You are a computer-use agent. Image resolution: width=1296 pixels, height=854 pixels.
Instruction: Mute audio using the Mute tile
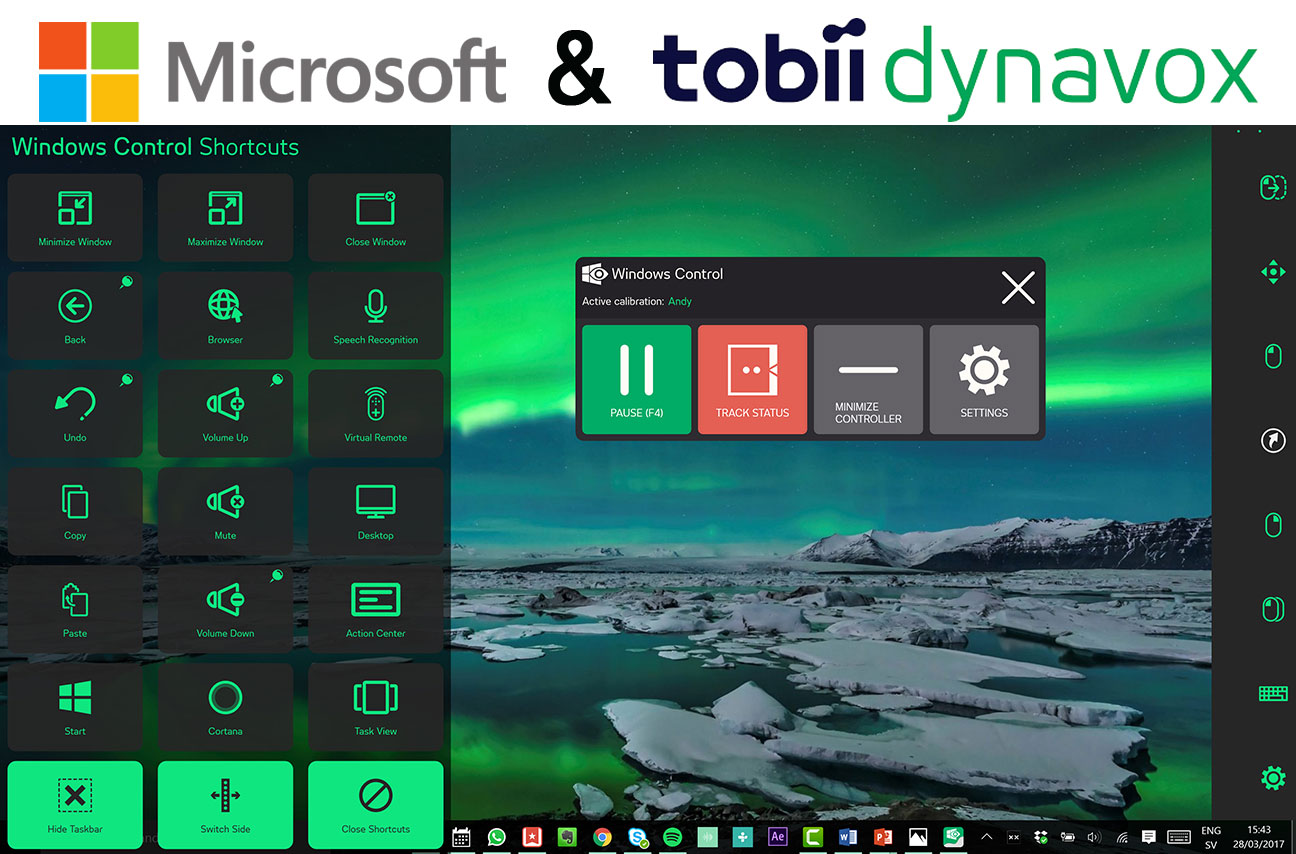pyautogui.click(x=225, y=512)
